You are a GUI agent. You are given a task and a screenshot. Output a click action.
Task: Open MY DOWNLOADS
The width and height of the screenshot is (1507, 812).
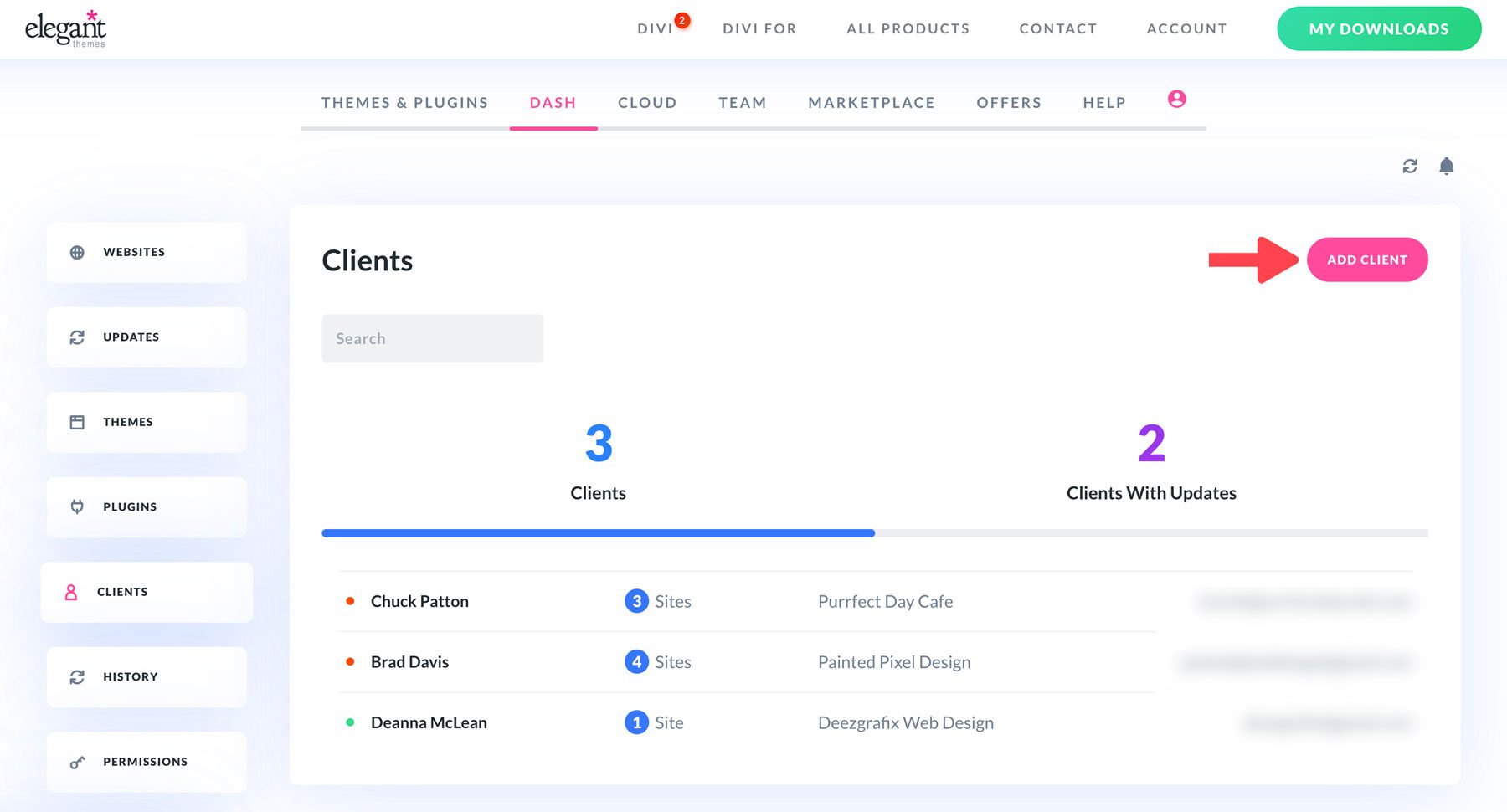tap(1378, 28)
